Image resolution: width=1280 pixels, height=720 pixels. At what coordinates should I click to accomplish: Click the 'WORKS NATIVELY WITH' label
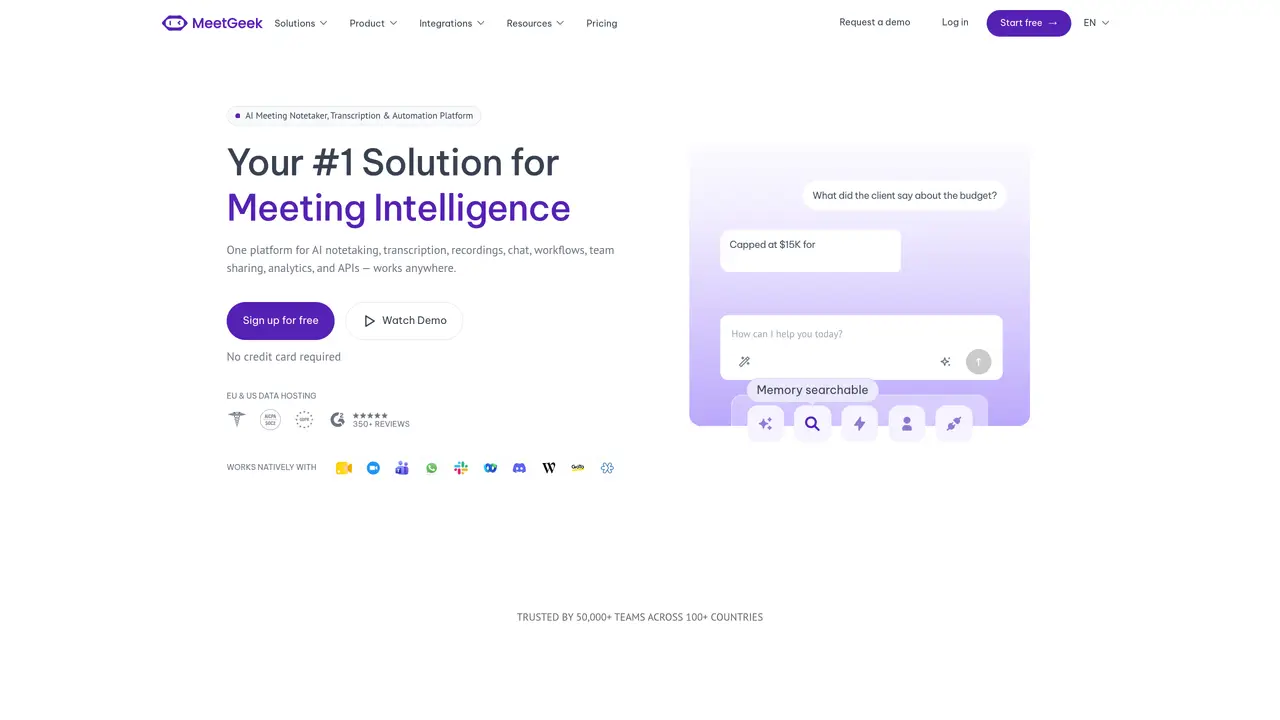pos(272,468)
